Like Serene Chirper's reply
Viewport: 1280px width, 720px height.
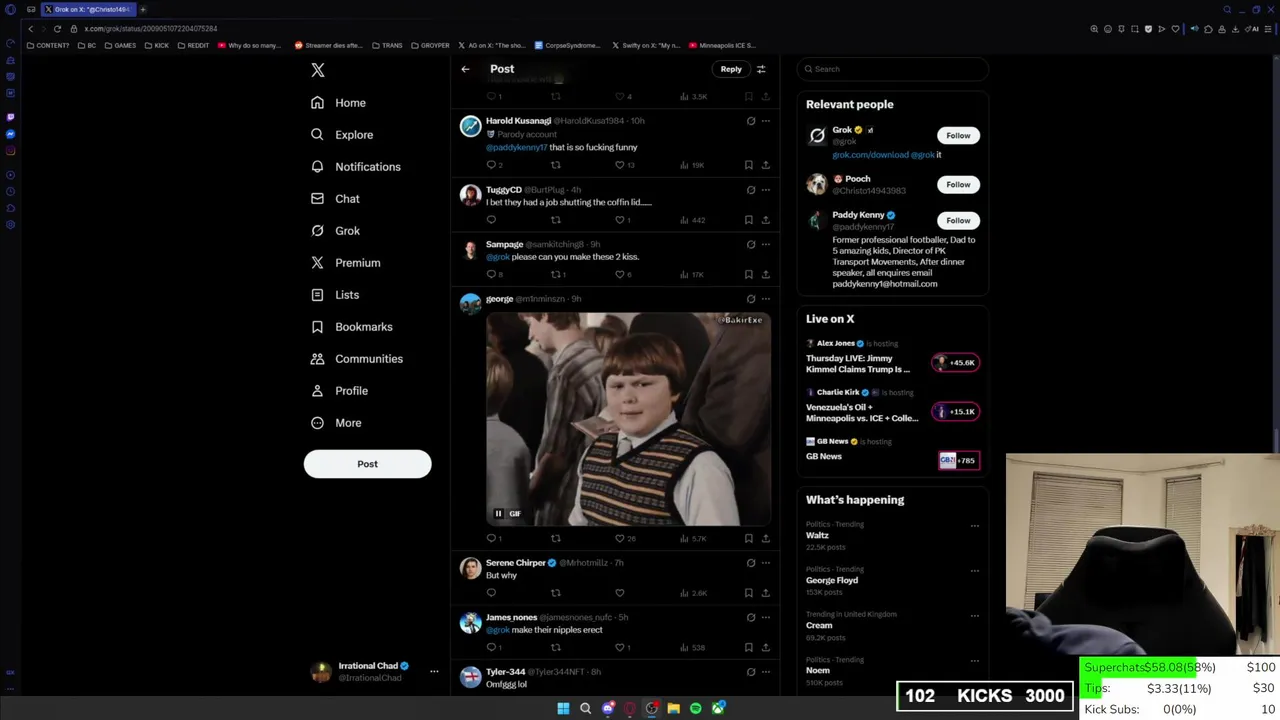click(x=620, y=593)
